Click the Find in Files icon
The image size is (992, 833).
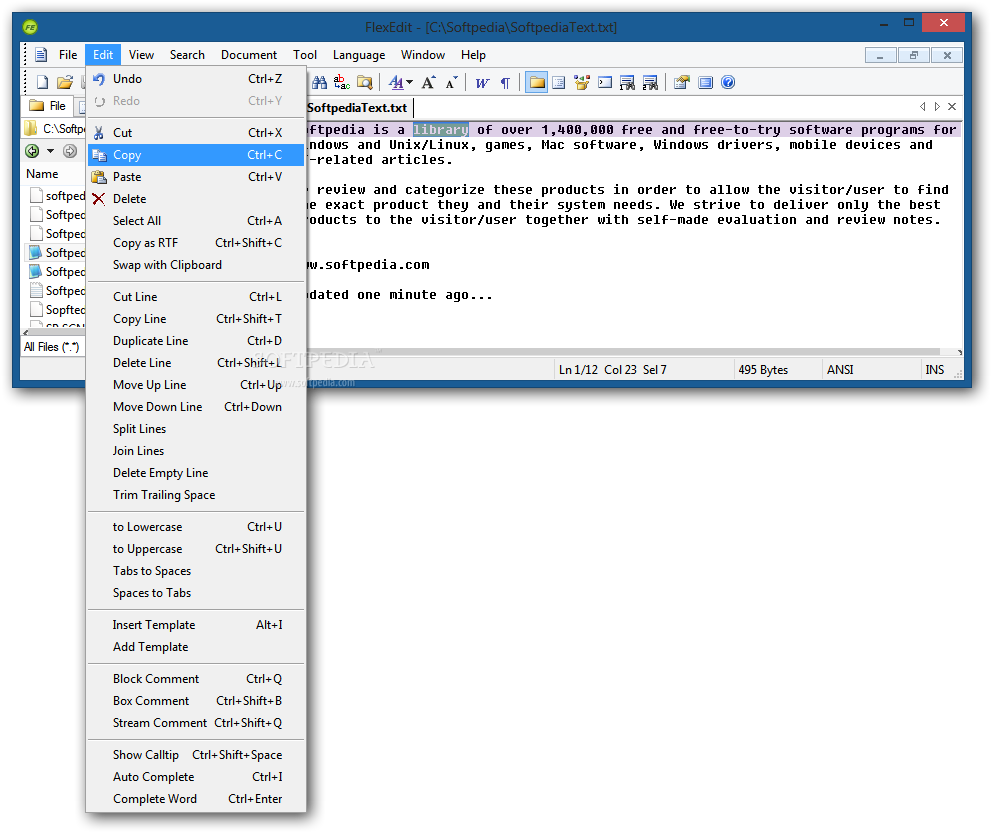point(365,82)
